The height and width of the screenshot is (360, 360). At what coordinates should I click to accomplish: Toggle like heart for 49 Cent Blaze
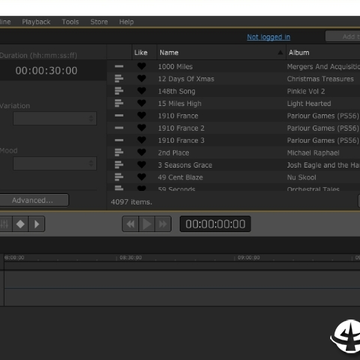click(142, 177)
